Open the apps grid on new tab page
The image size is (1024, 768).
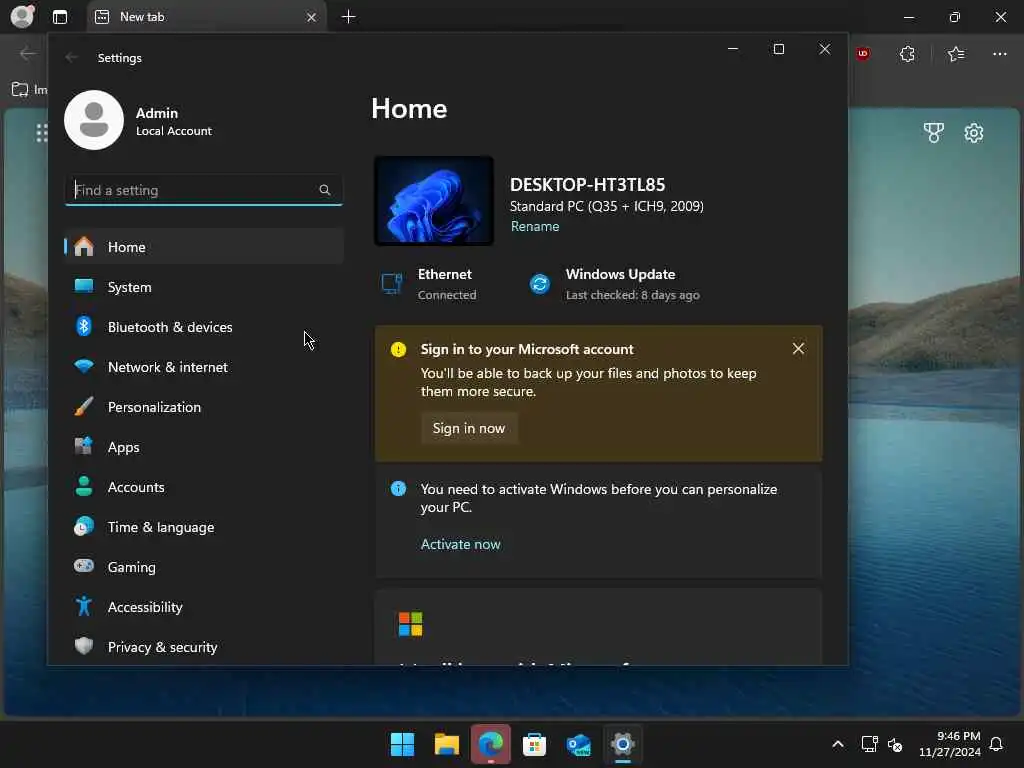click(42, 133)
